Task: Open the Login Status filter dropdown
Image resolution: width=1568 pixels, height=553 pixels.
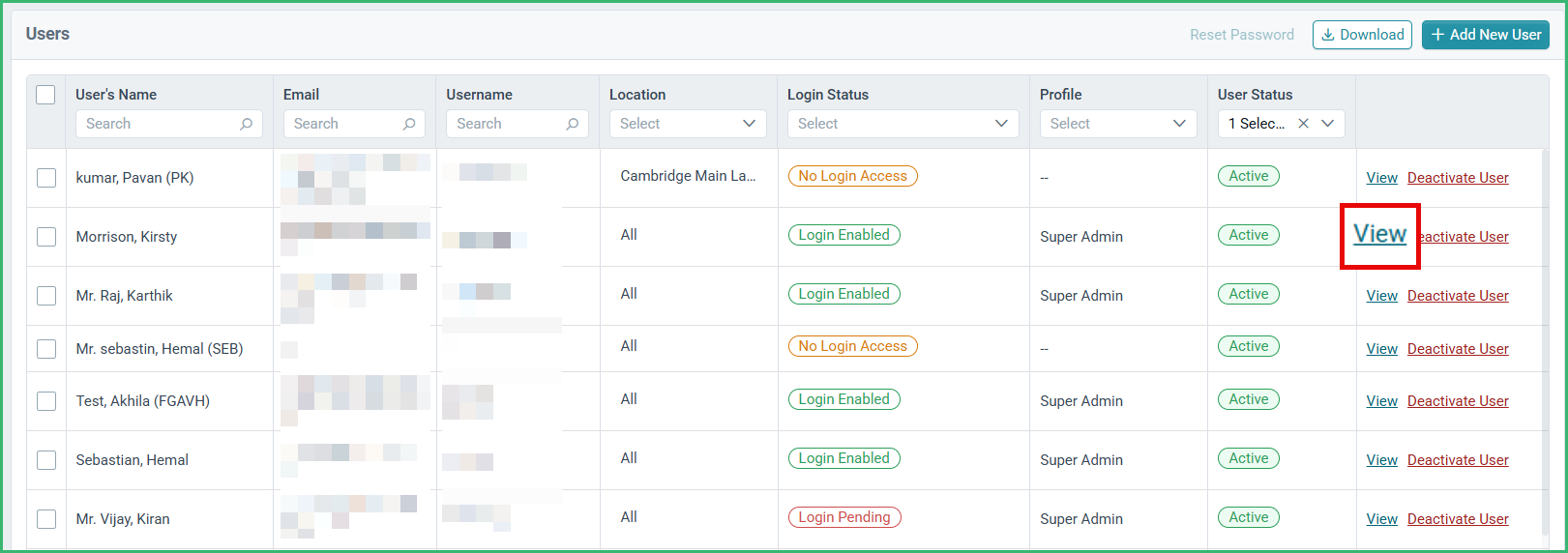Action: point(902,124)
